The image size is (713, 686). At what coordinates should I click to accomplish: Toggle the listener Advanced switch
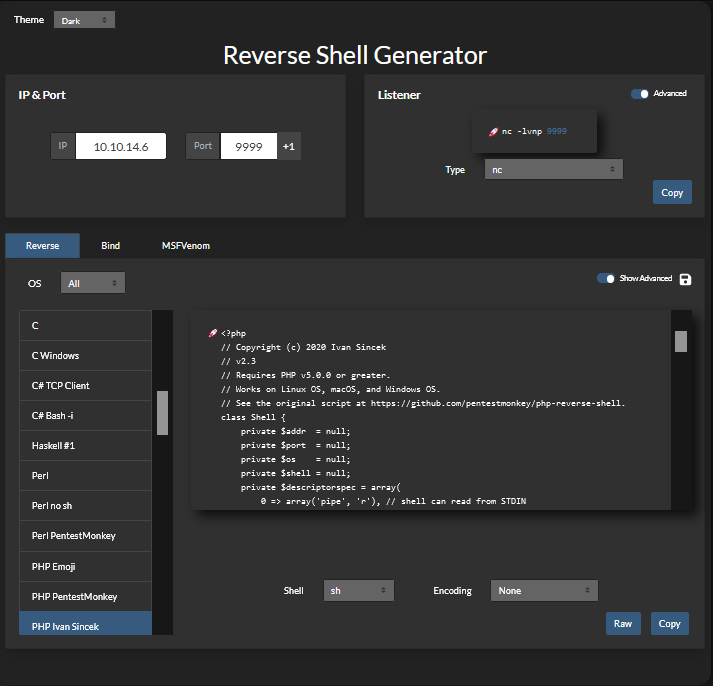point(639,94)
